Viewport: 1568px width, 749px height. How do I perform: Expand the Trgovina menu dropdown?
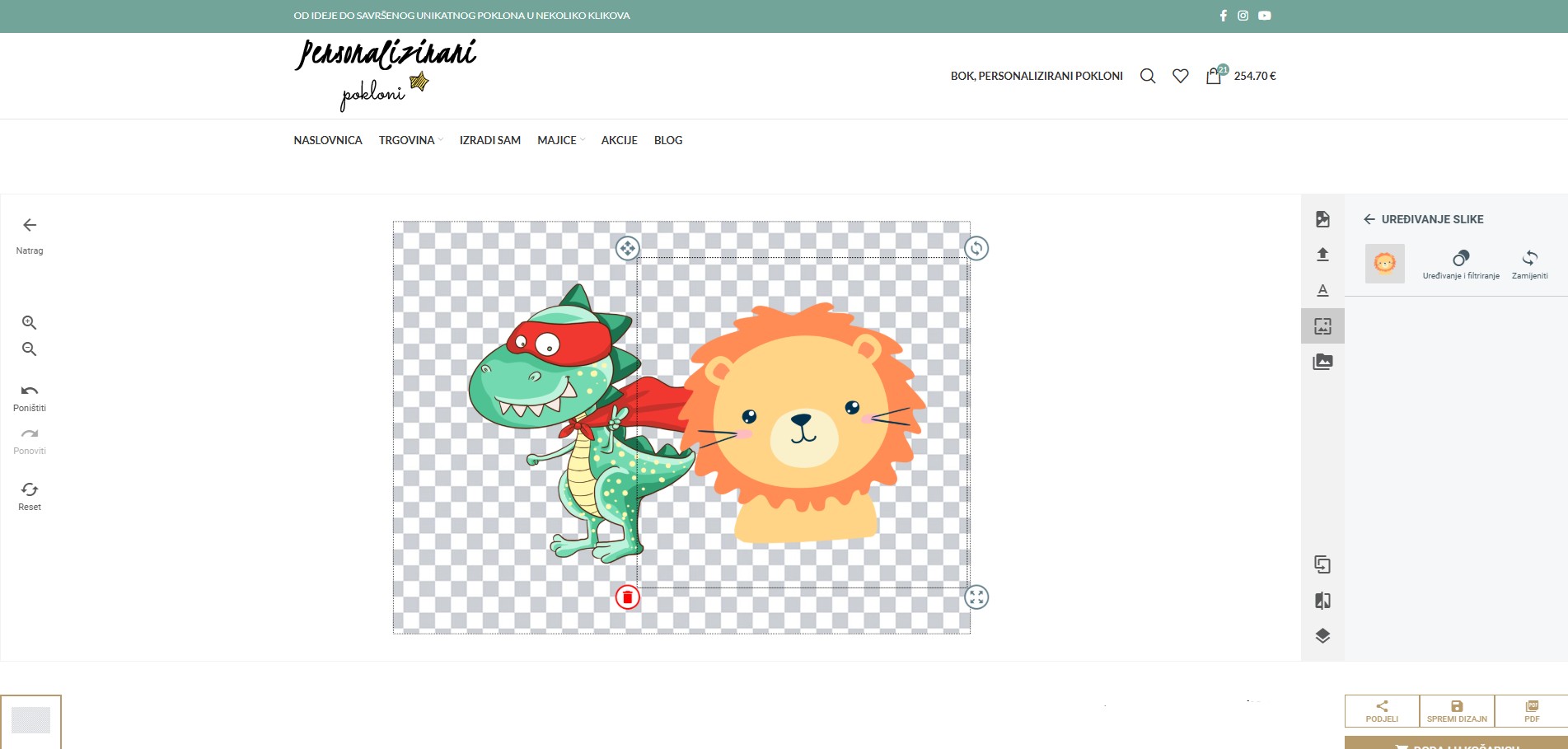(410, 140)
